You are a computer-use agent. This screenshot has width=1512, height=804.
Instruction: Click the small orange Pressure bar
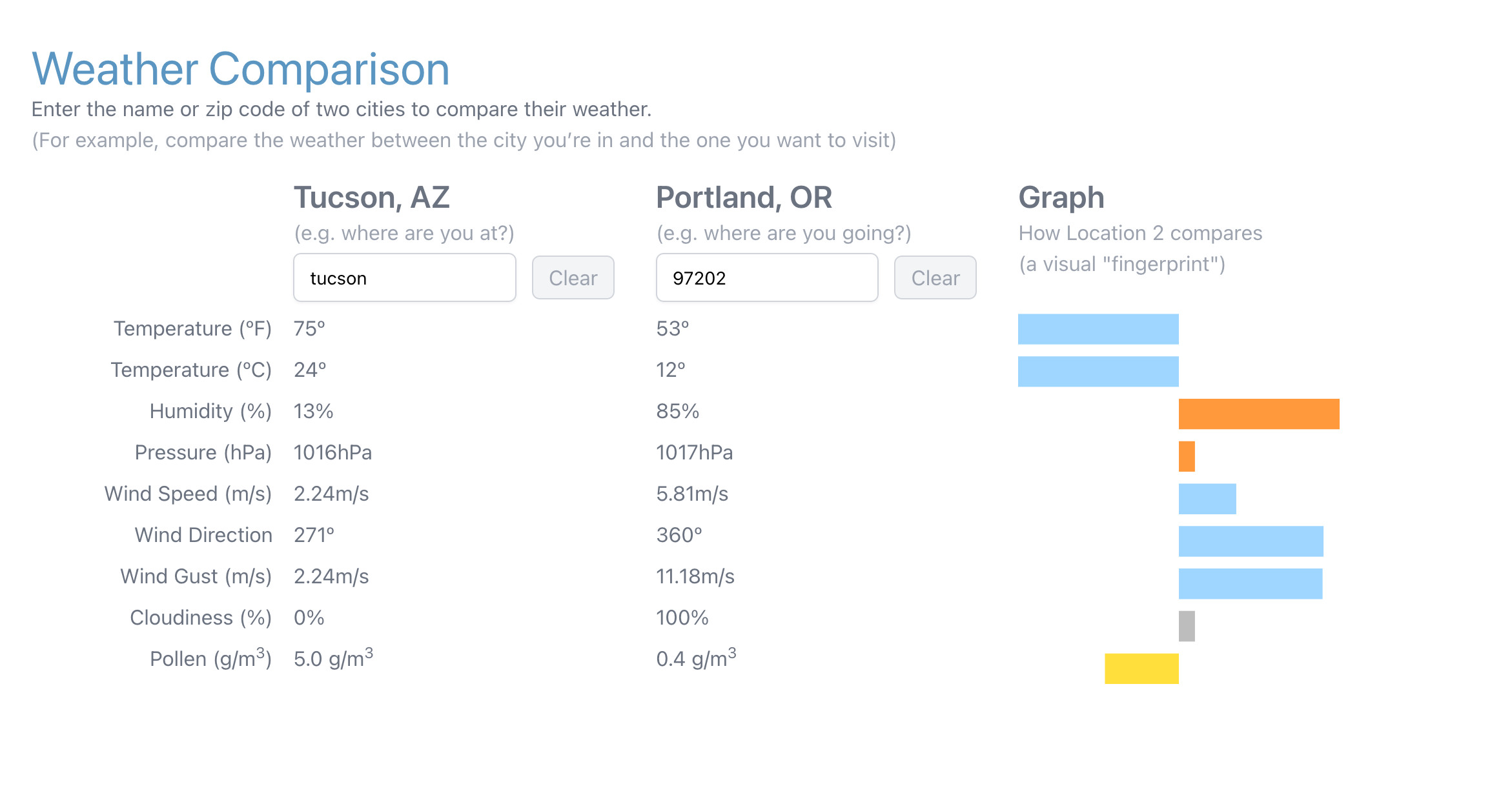tap(1187, 456)
